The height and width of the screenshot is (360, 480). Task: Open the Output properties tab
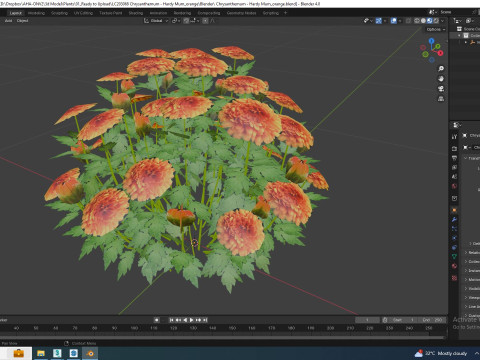(x=454, y=158)
